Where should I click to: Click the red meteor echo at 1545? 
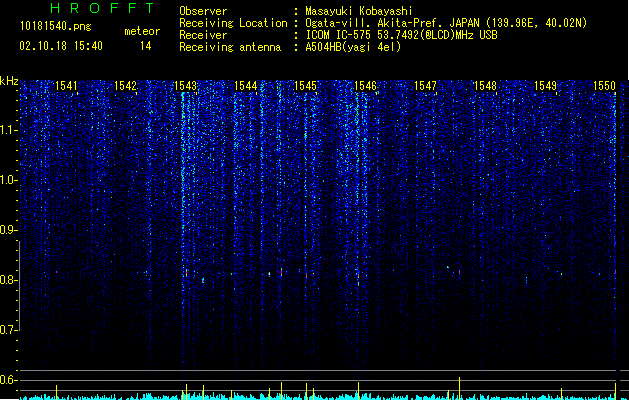pyautogui.click(x=306, y=276)
